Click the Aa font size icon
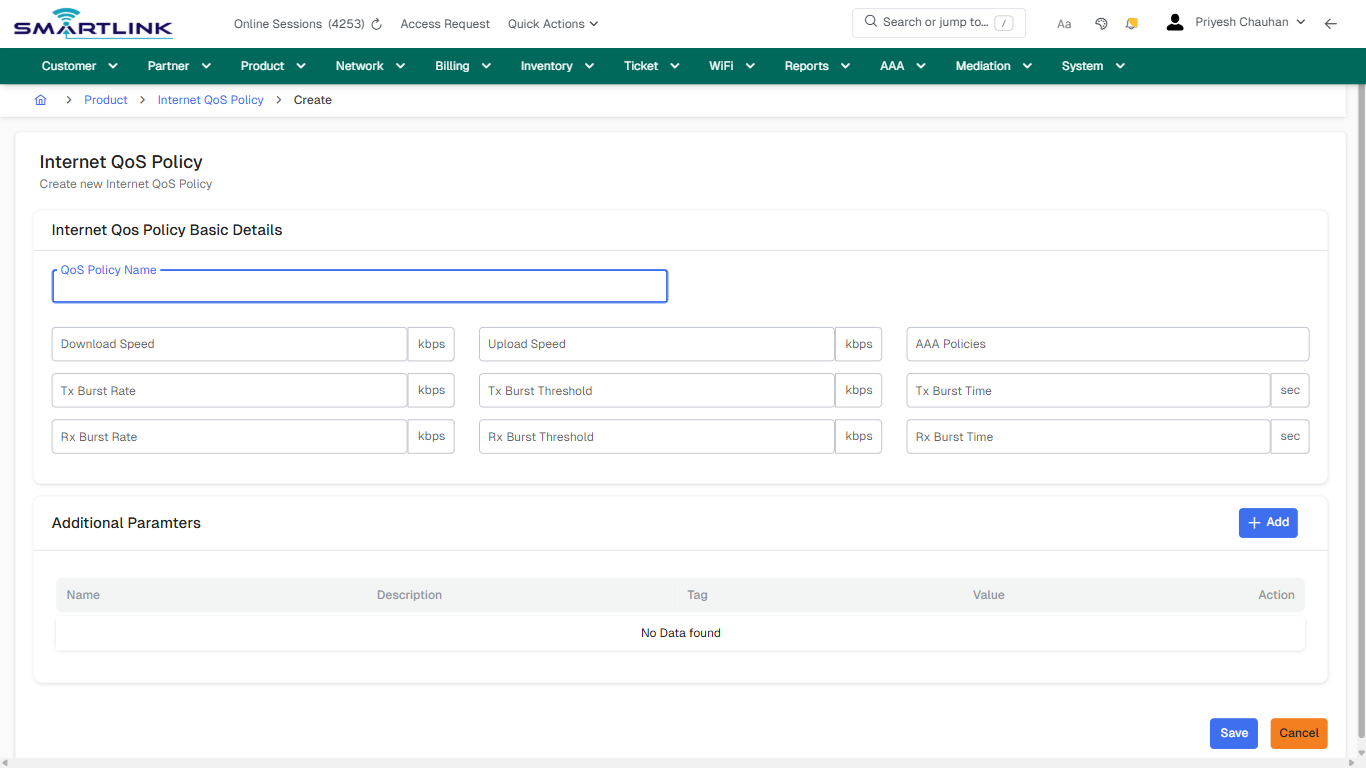The image size is (1366, 768). (1063, 23)
